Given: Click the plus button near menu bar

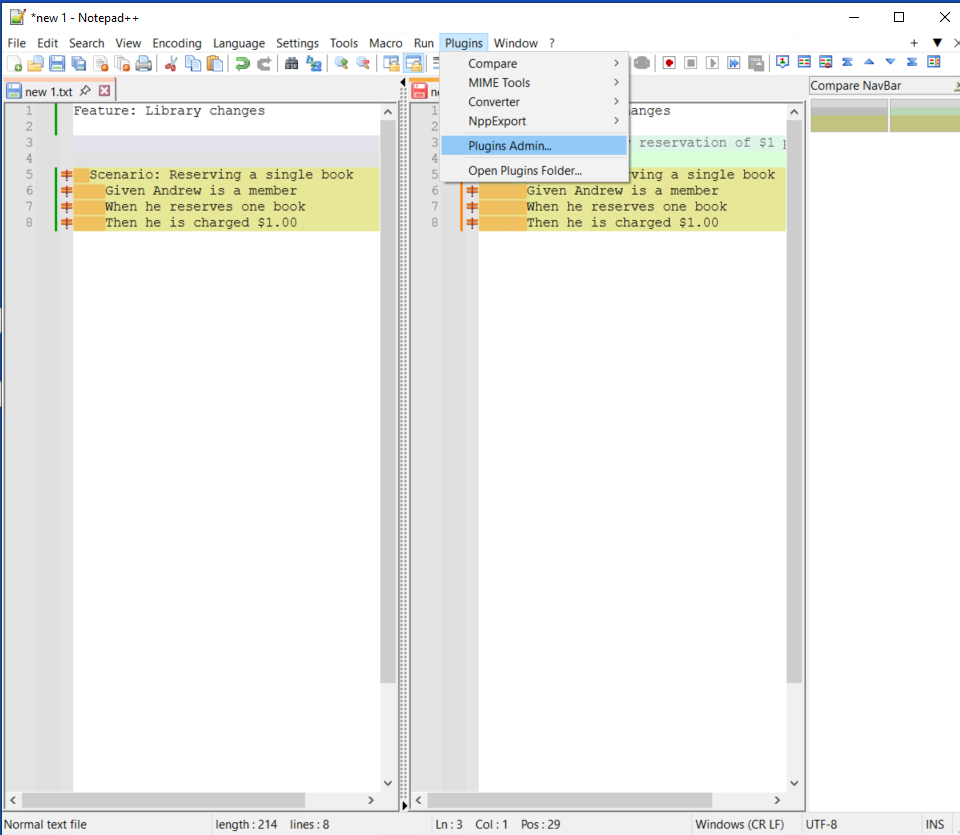Looking at the screenshot, I should 914,43.
